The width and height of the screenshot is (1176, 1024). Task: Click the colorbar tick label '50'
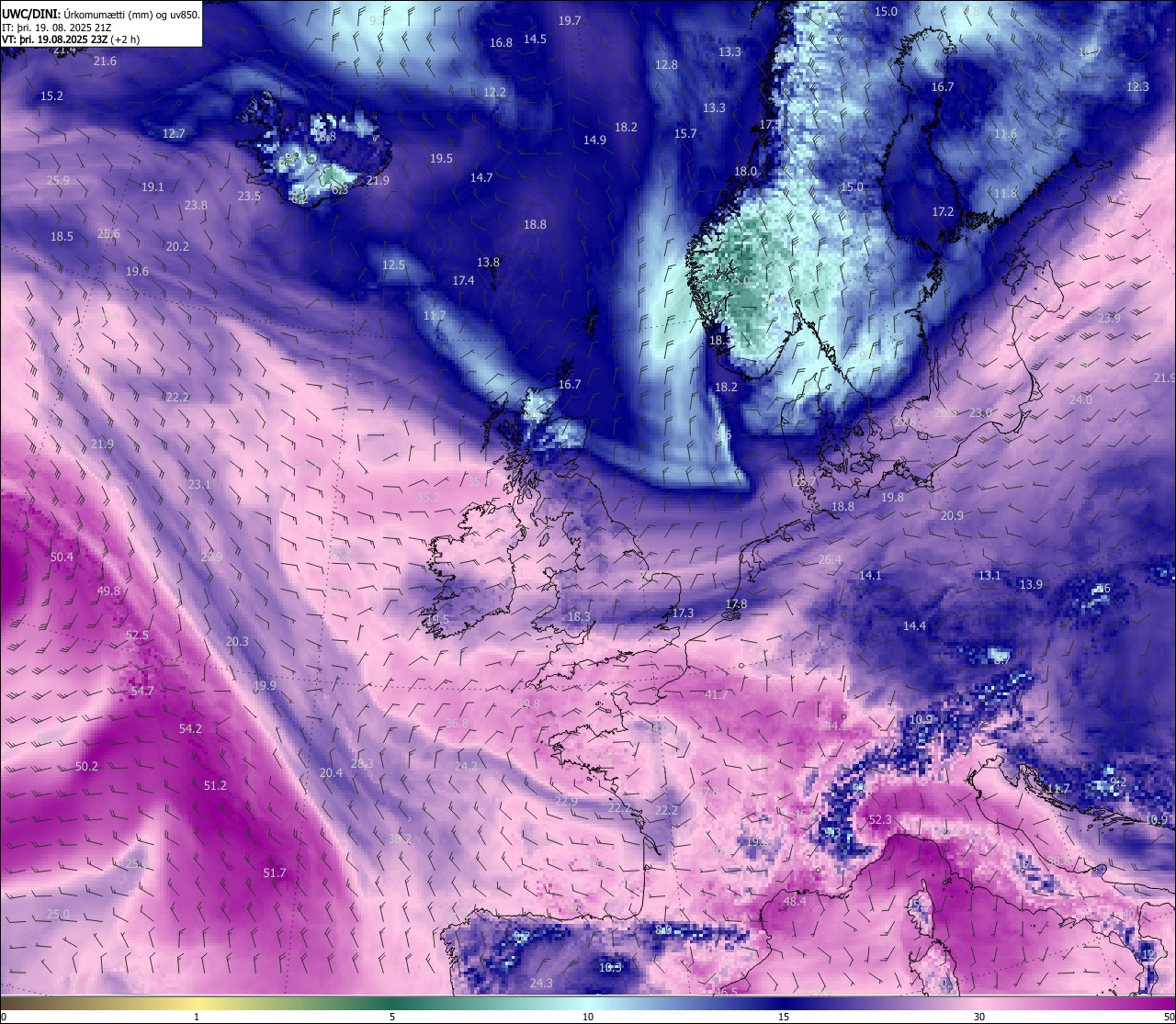coord(1169,1017)
